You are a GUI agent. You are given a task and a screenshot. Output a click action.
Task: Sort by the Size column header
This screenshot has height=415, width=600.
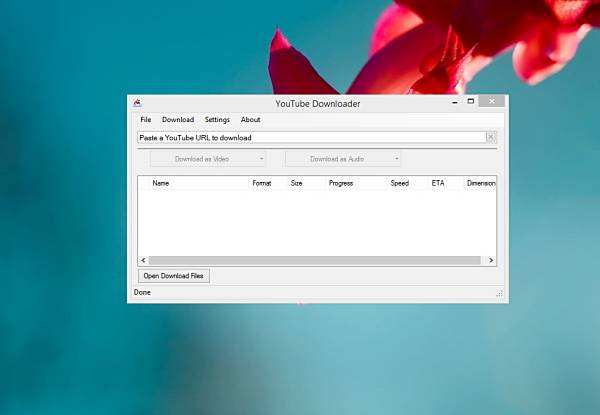pyautogui.click(x=297, y=183)
